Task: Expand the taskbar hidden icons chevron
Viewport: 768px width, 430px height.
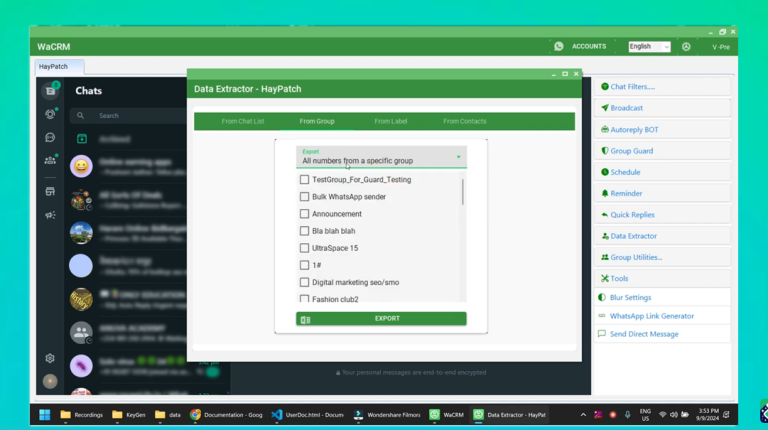Action: 584,414
